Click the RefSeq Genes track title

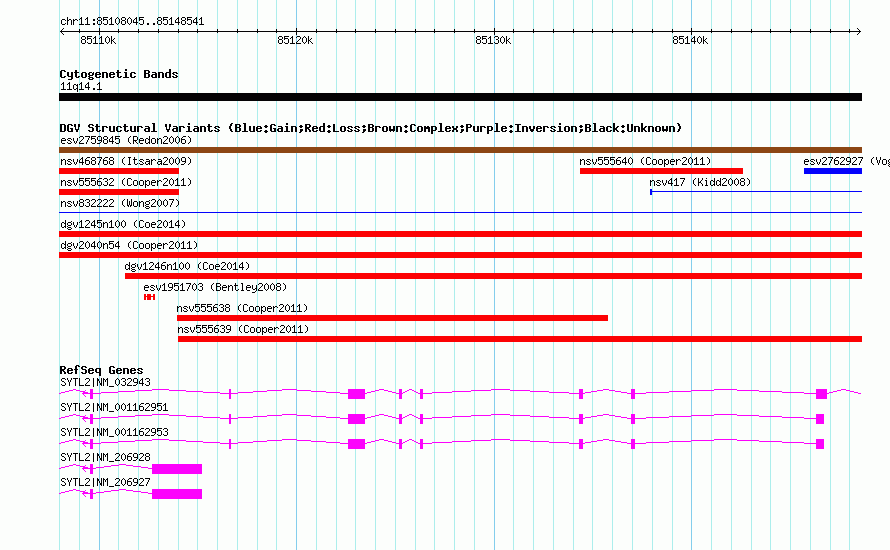[x=101, y=370]
